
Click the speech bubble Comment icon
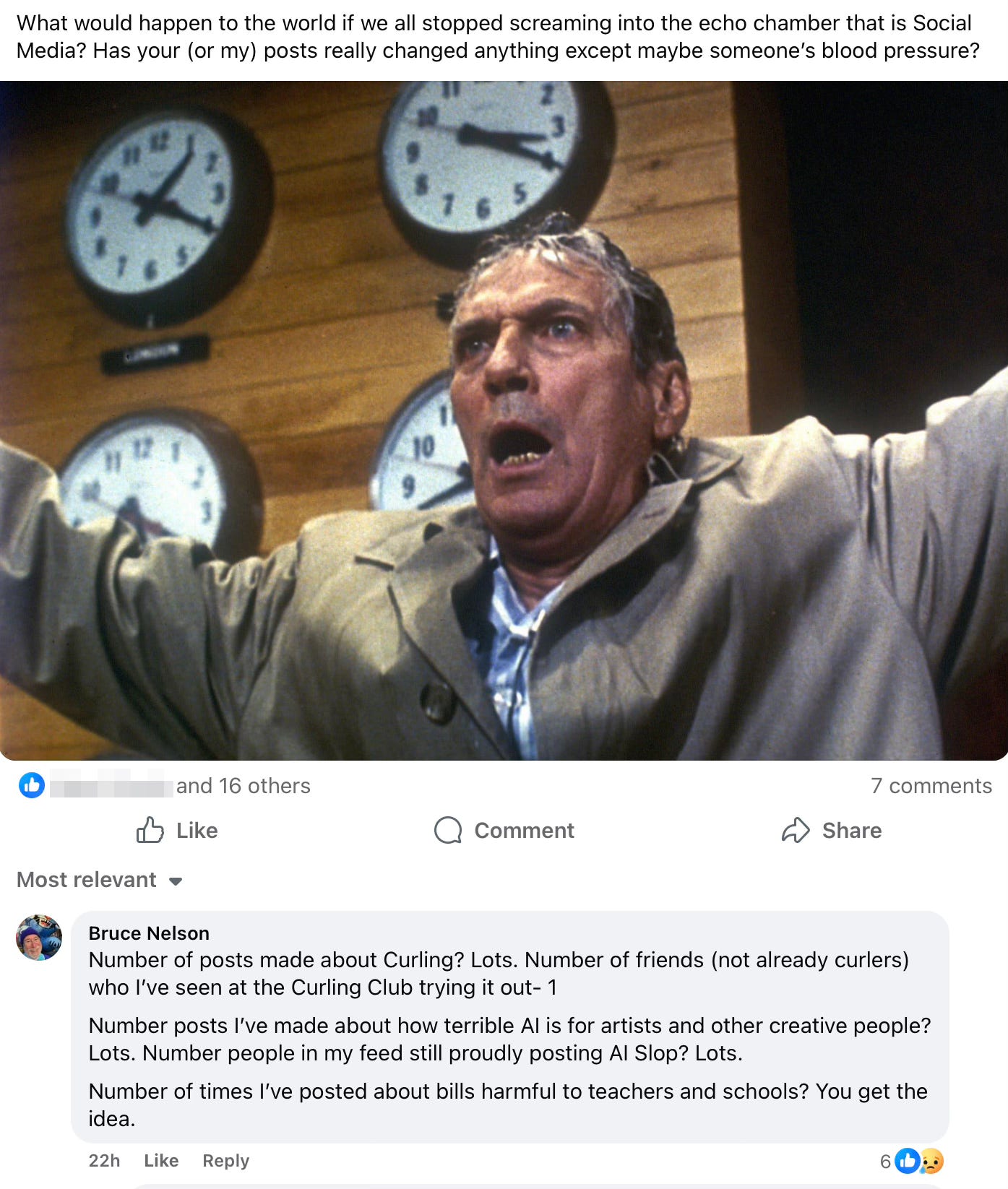pyautogui.click(x=448, y=830)
